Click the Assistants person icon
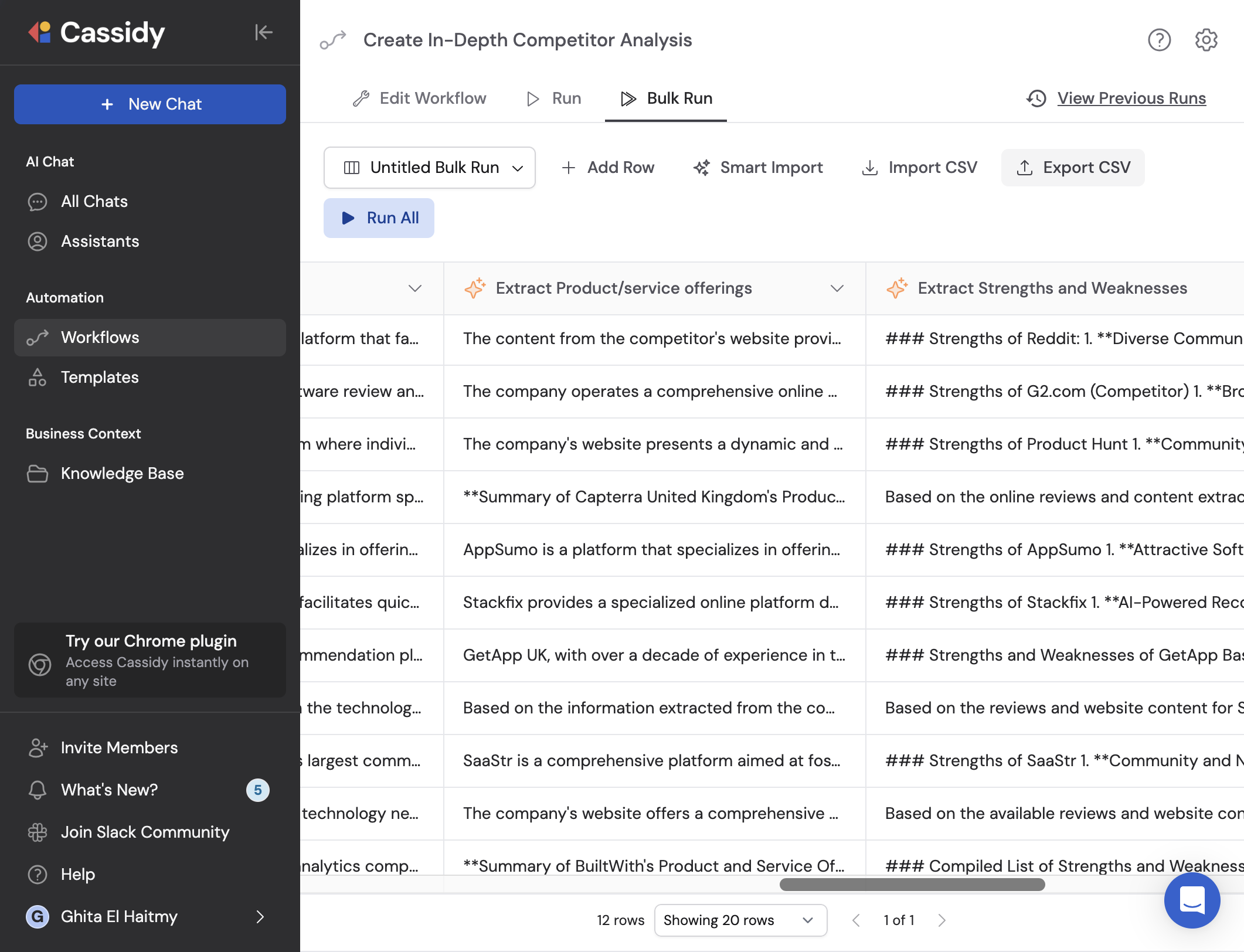 [x=38, y=242]
